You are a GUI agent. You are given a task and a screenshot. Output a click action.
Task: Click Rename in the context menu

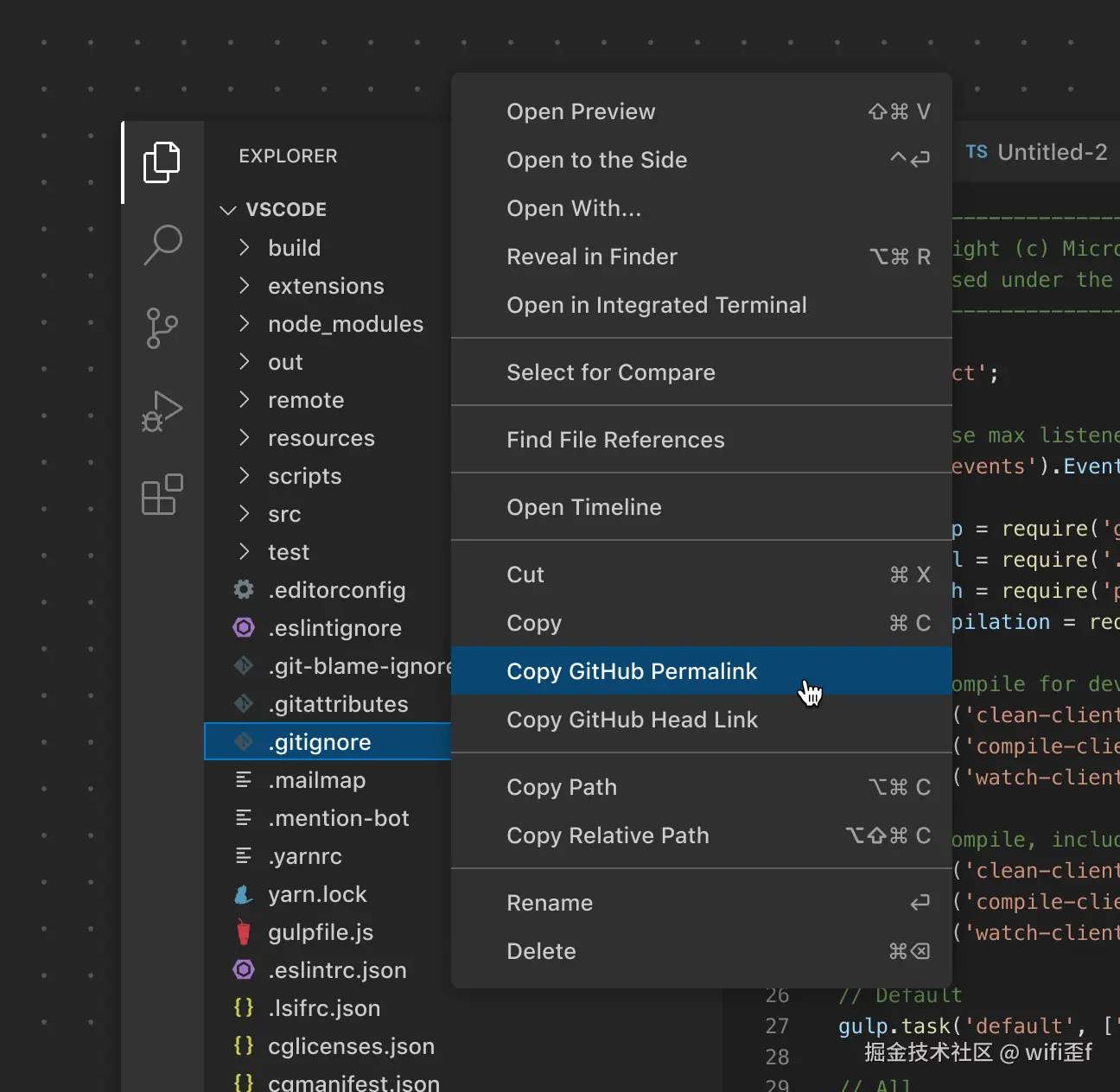(550, 903)
